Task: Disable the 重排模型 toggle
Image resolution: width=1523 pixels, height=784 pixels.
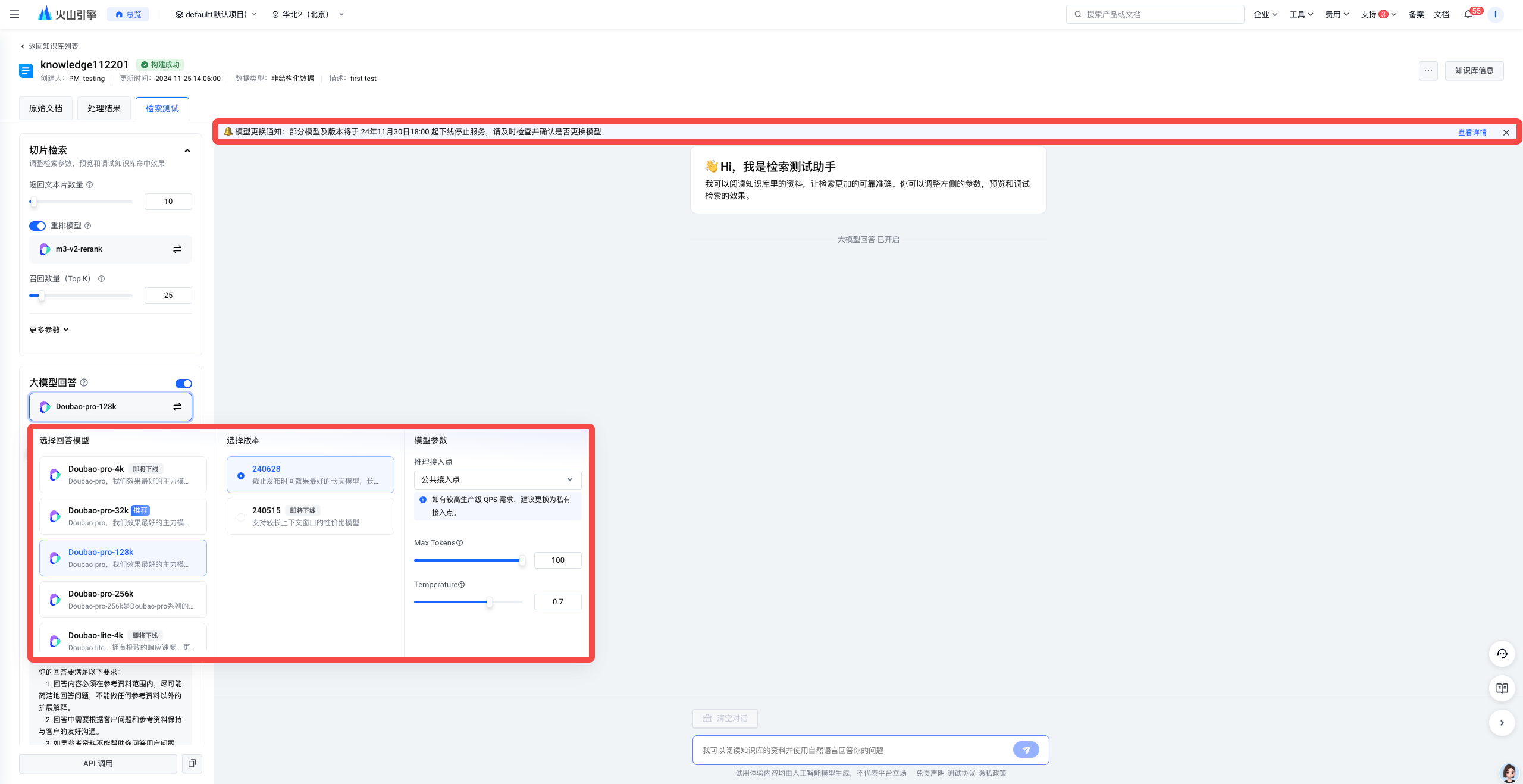Action: click(37, 226)
